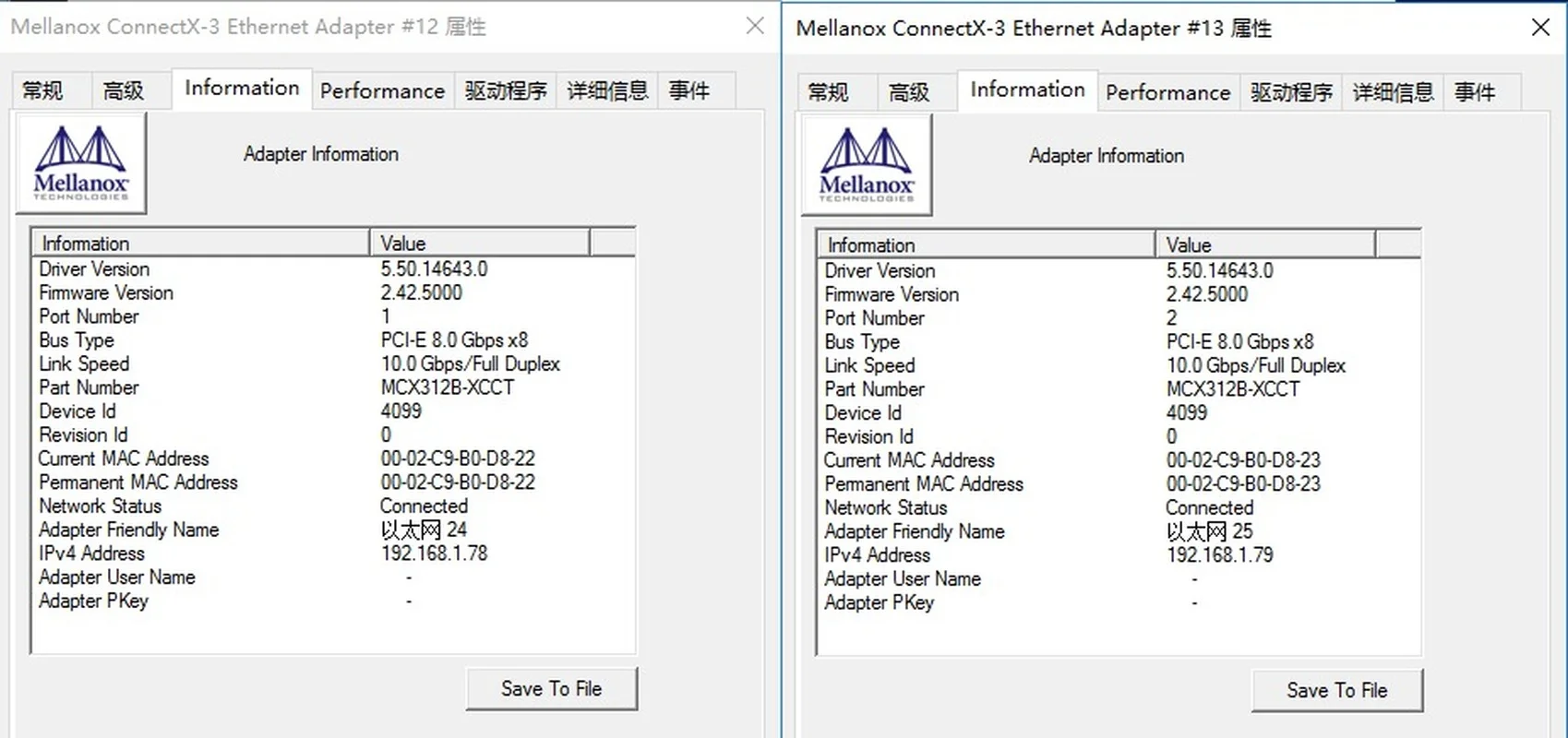The height and width of the screenshot is (738, 1568).
Task: Open 驱动程序 tab in Adapter #13 window
Action: 1291,92
